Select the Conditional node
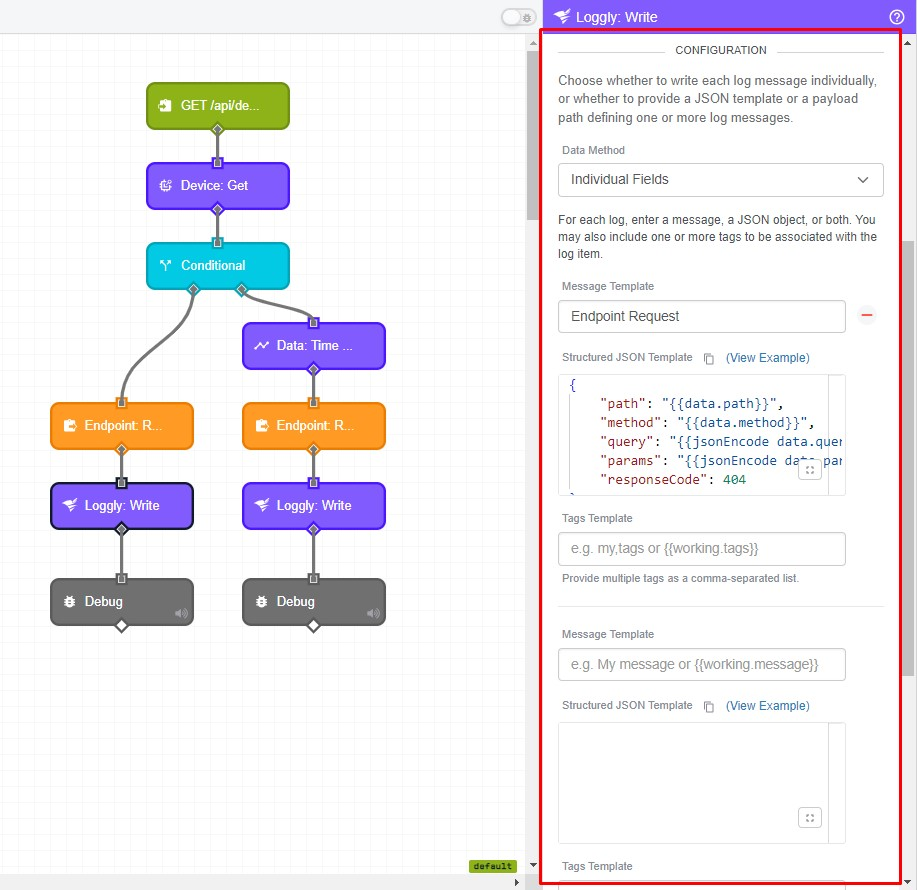This screenshot has height=890, width=917. pyautogui.click(x=218, y=265)
